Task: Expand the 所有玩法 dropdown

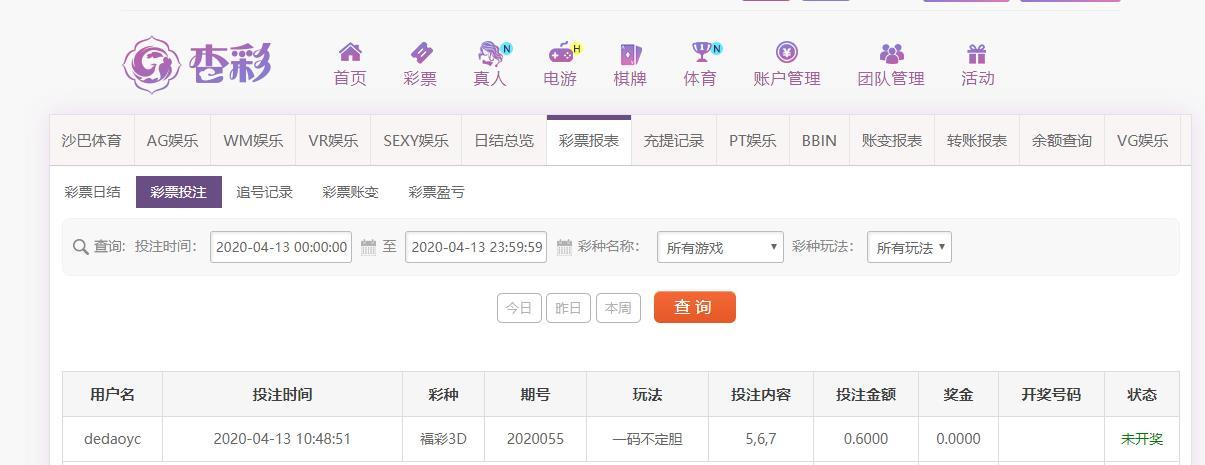Action: point(909,247)
